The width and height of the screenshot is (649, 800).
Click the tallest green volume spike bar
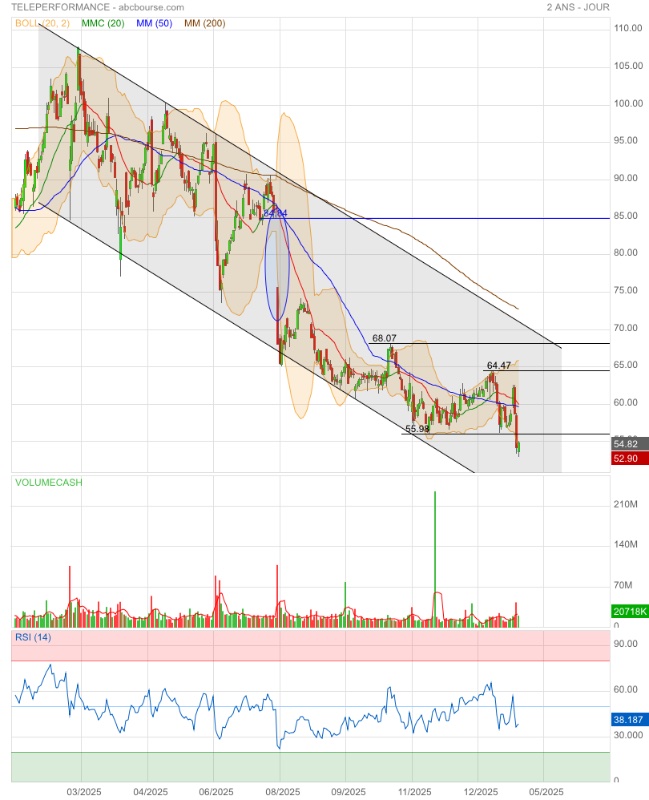coord(435,559)
